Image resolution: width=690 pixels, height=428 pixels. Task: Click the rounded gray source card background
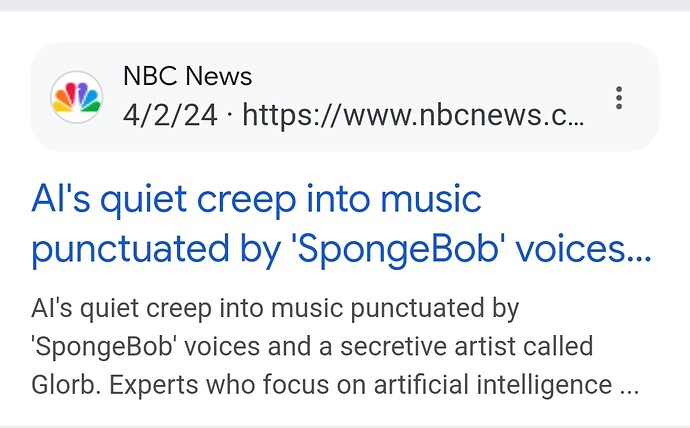coord(345,97)
